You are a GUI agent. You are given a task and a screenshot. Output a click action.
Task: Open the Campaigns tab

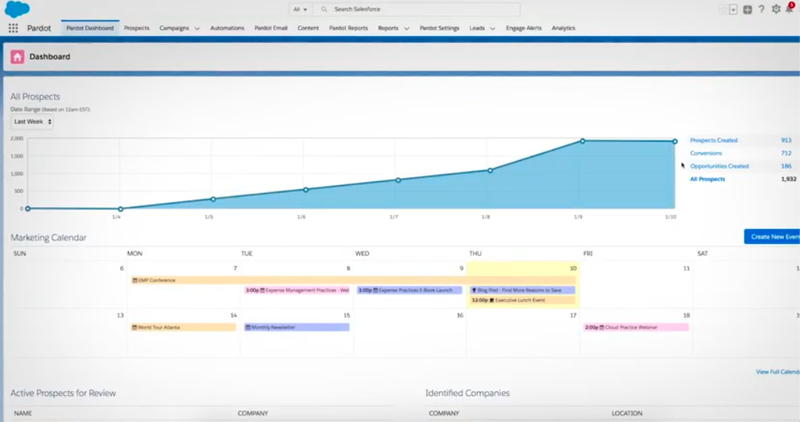[174, 28]
